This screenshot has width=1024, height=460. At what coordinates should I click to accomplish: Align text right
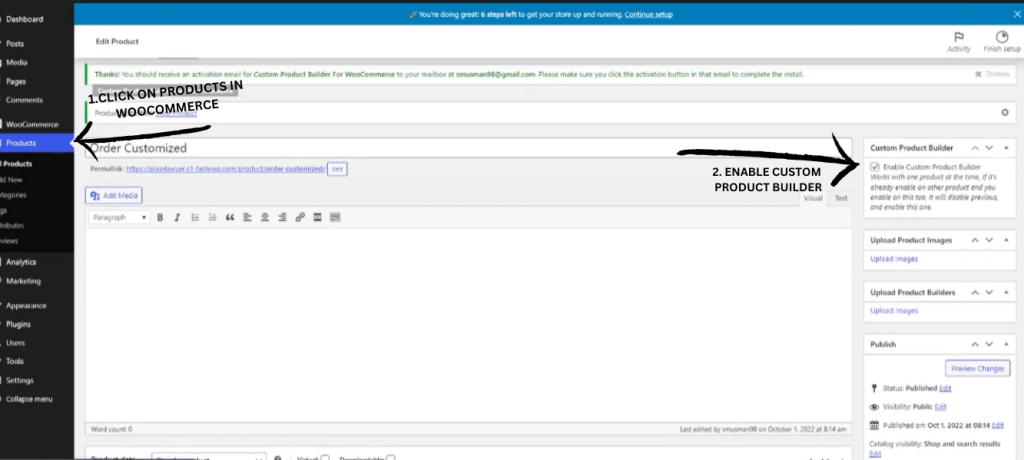[x=282, y=218]
